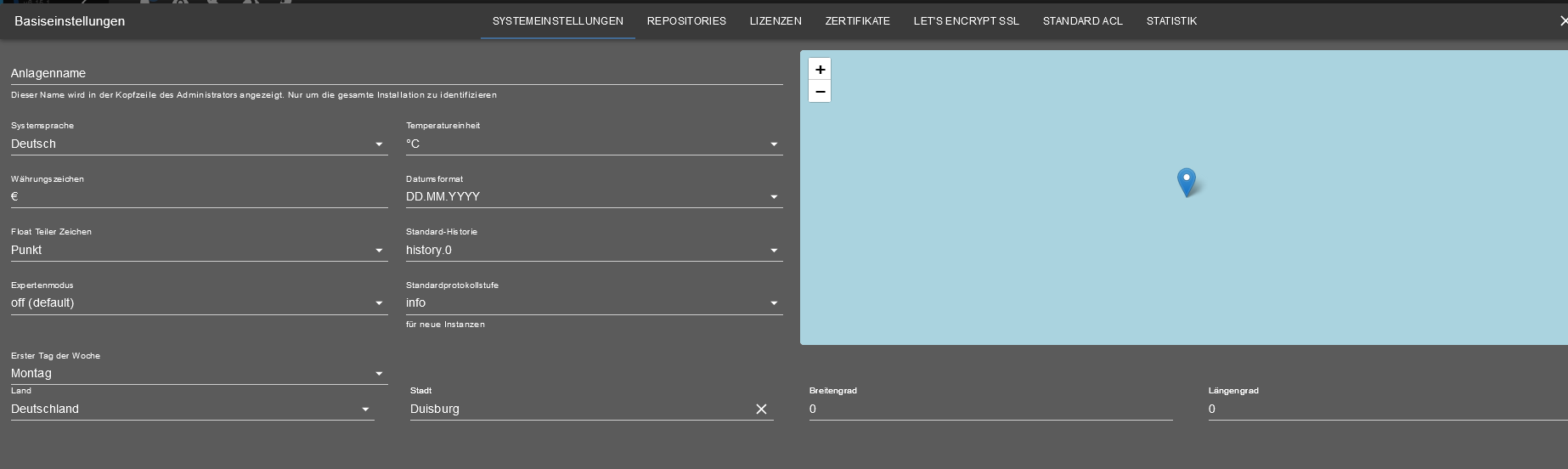
Task: Open the Systemsprache dropdown
Action: 199,144
